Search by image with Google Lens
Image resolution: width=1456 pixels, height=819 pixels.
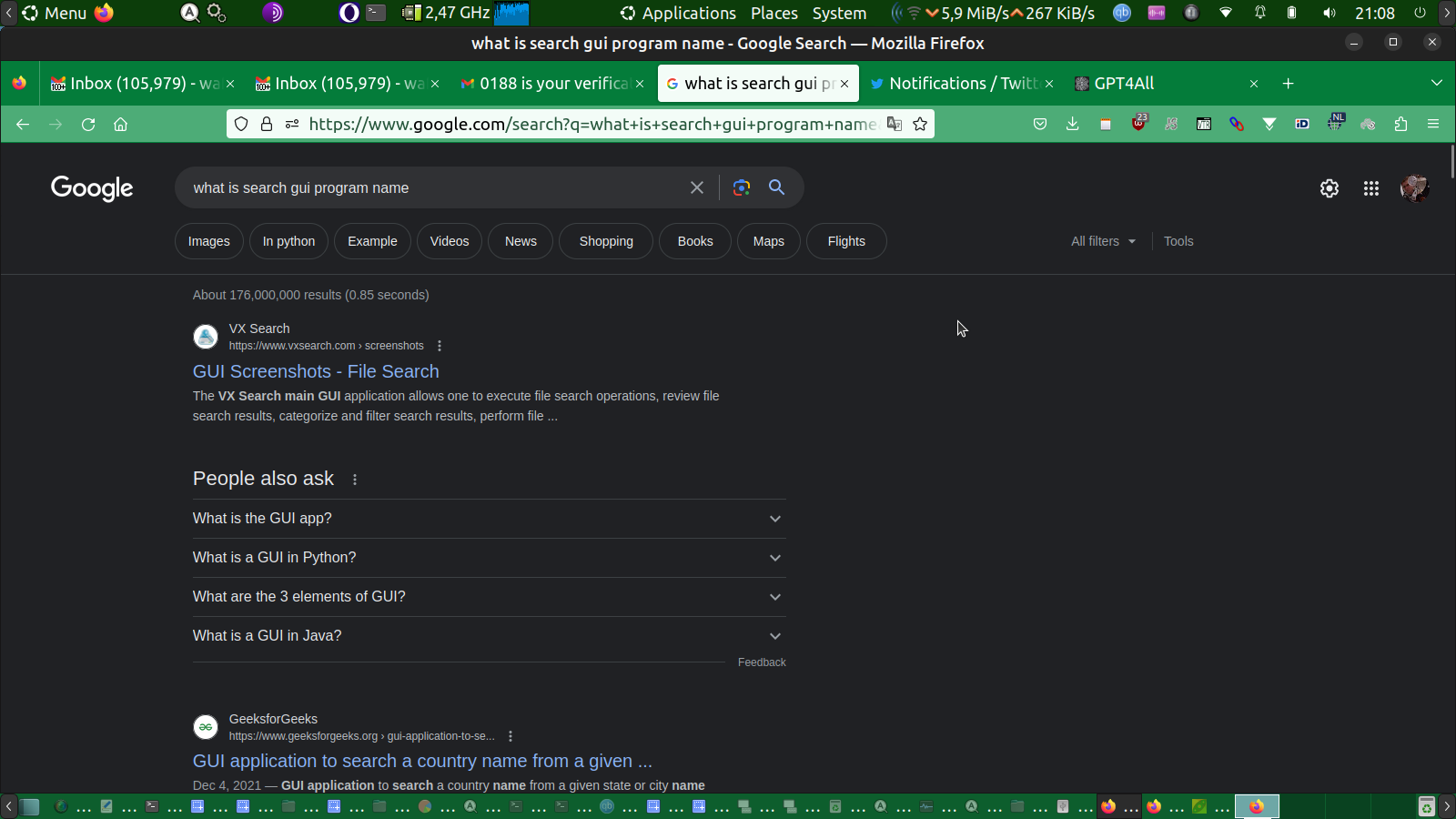(742, 187)
